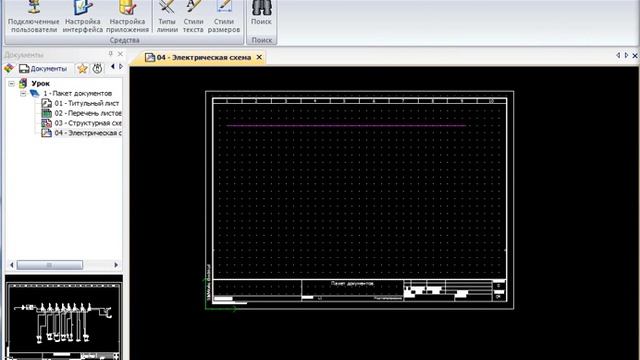Viewport: 640px width, 360px height.
Task: Click the tree horizontal scrollbar right arrow
Action: (x=116, y=265)
